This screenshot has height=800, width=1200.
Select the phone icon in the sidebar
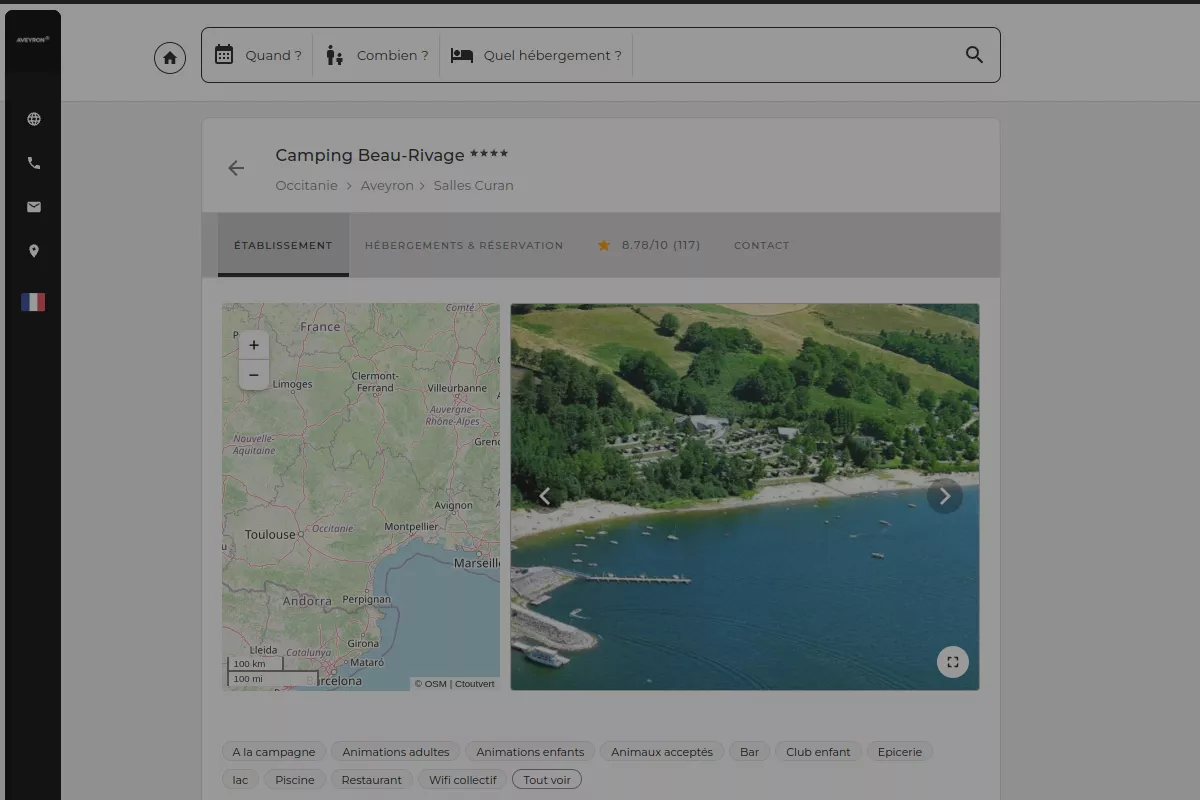click(x=33, y=162)
